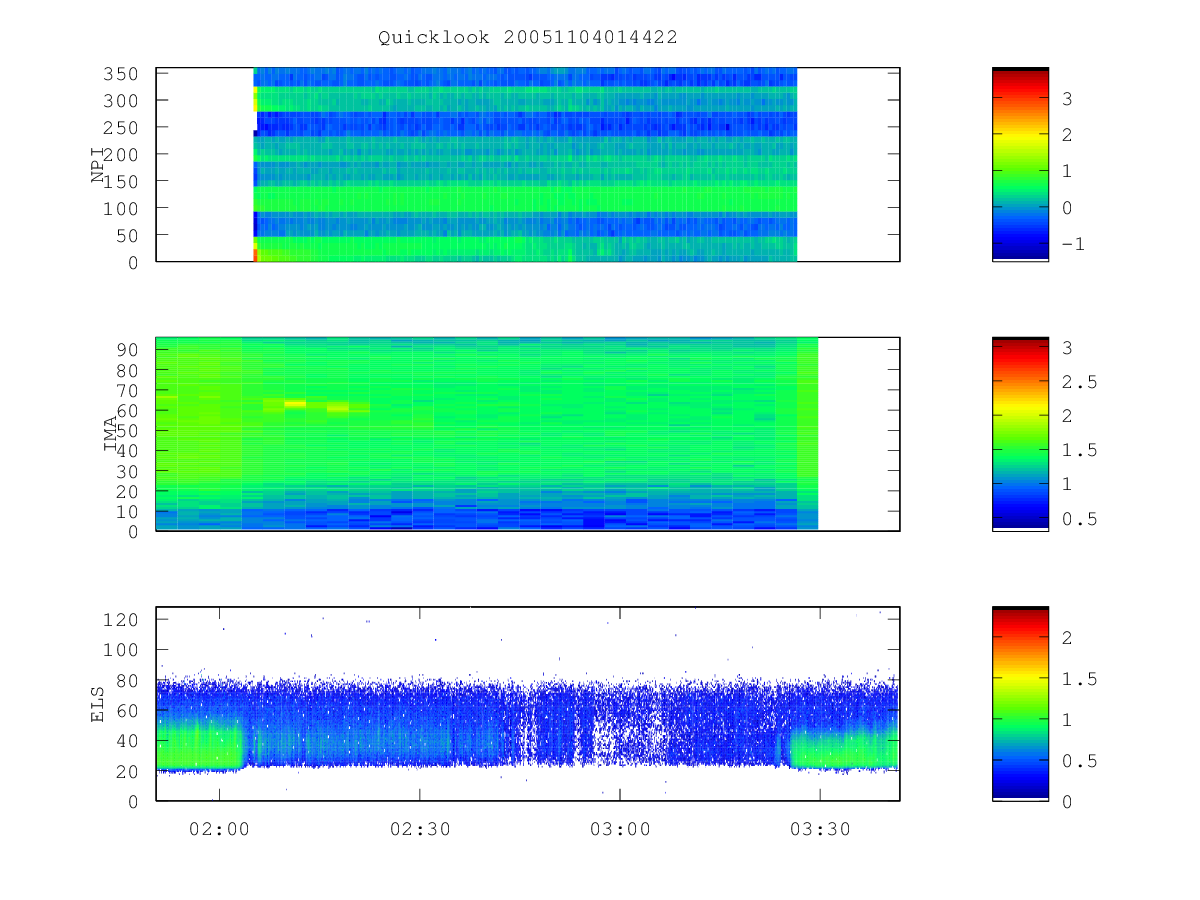Click the IMA colorbar gradient
Viewport: 1200px width, 900px height.
point(1020,434)
